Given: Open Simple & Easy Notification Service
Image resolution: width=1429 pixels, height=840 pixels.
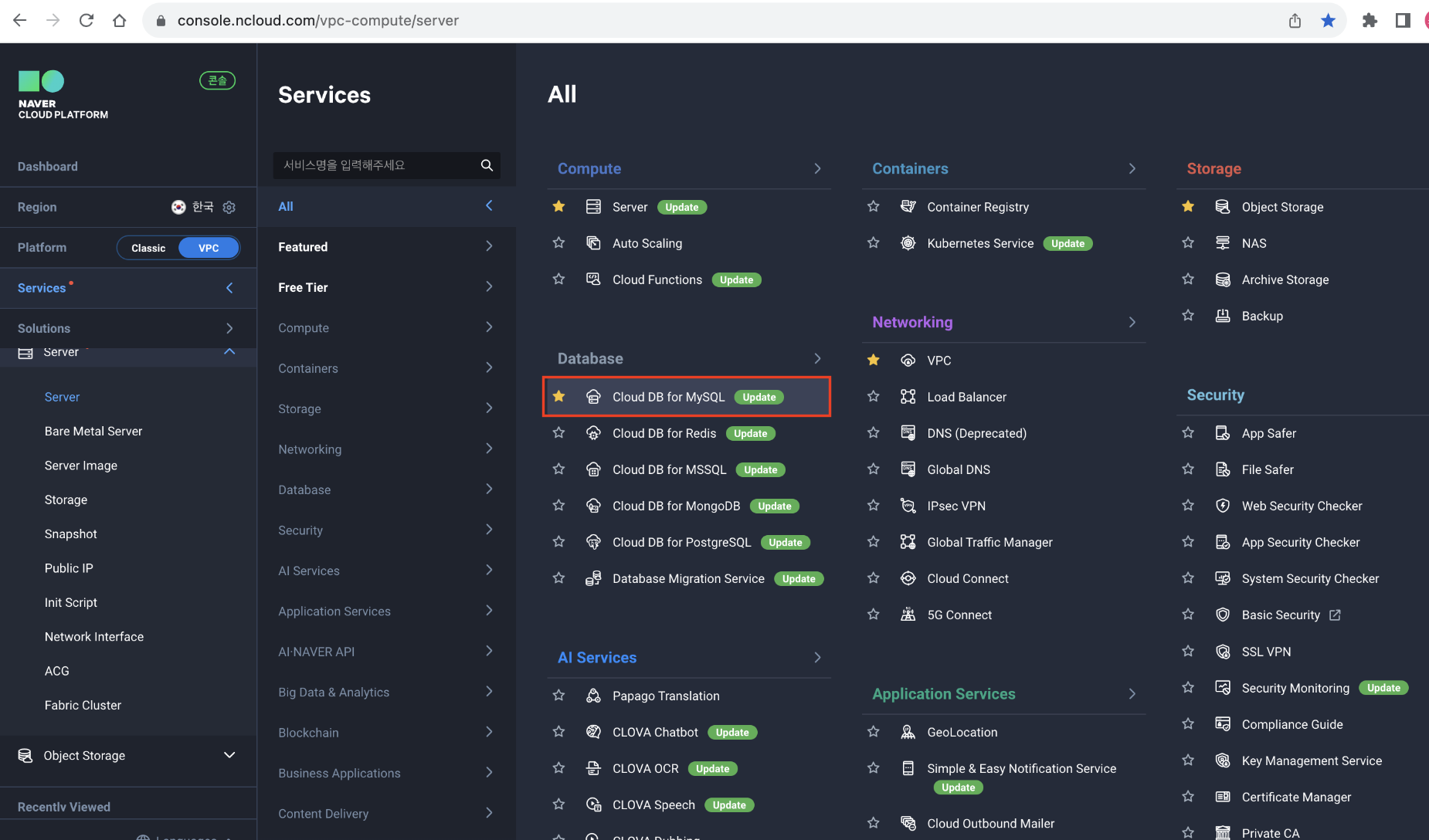Looking at the screenshot, I should (1021, 768).
